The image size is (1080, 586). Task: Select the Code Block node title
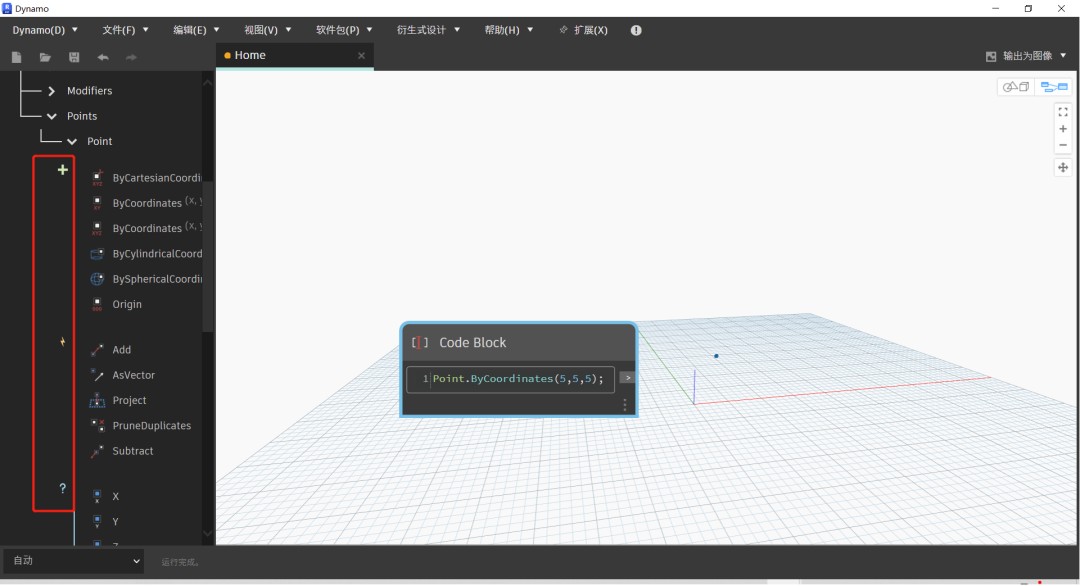(x=472, y=342)
